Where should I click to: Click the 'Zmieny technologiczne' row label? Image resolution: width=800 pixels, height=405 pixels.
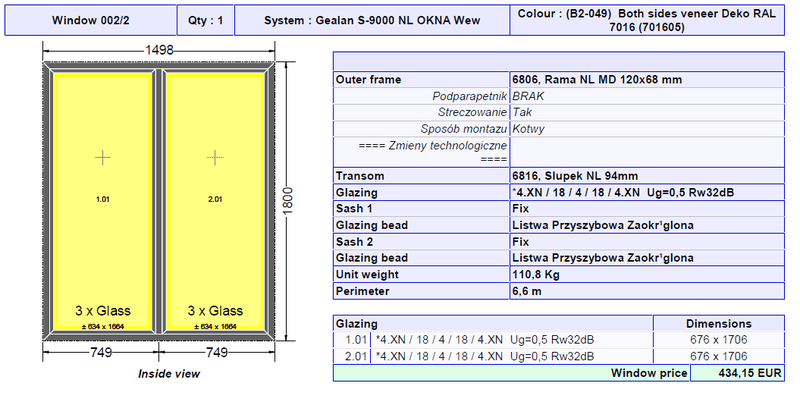(433, 152)
